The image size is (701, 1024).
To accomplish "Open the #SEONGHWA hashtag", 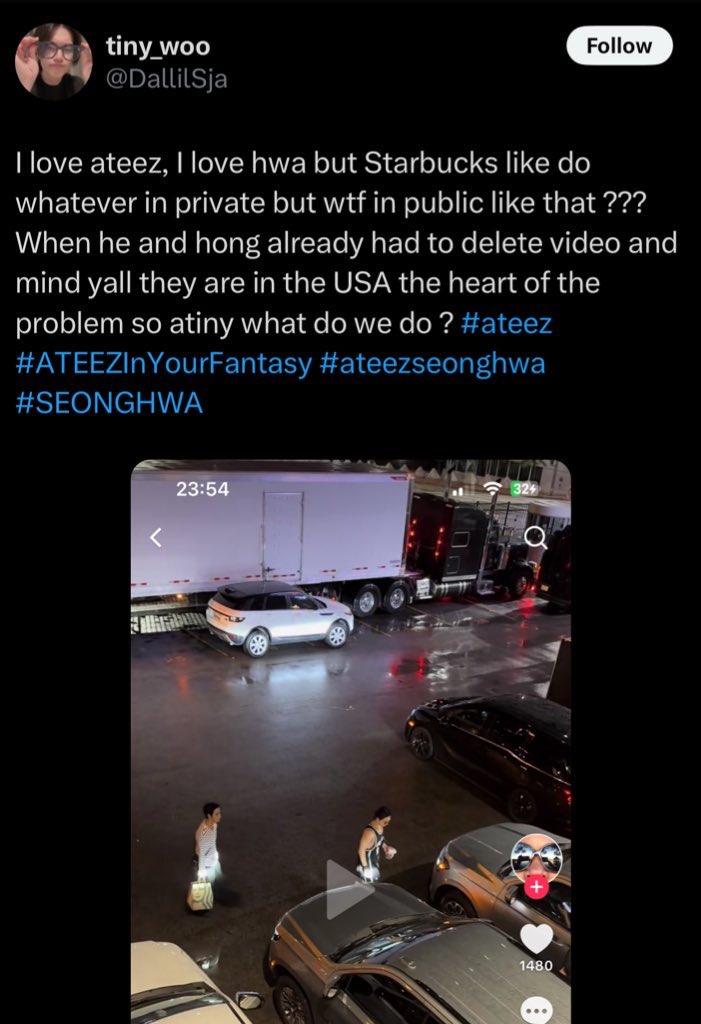I will (x=109, y=403).
